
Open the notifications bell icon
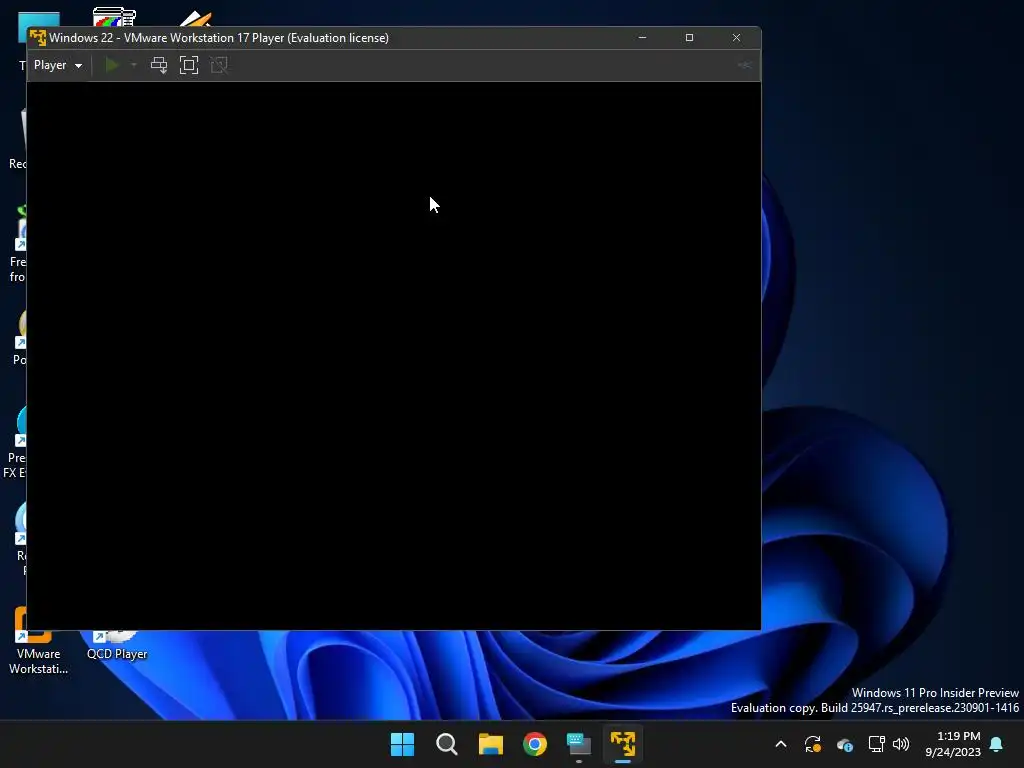click(x=997, y=744)
